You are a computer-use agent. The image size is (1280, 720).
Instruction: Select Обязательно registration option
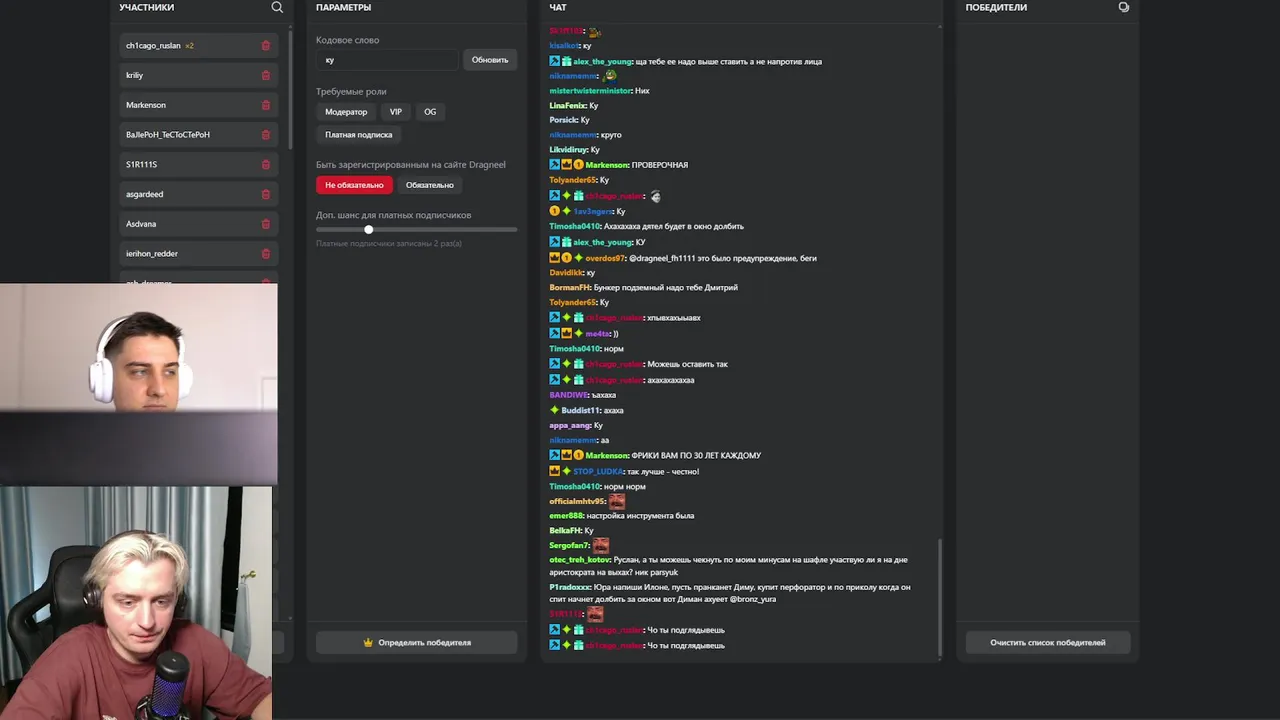tap(430, 185)
